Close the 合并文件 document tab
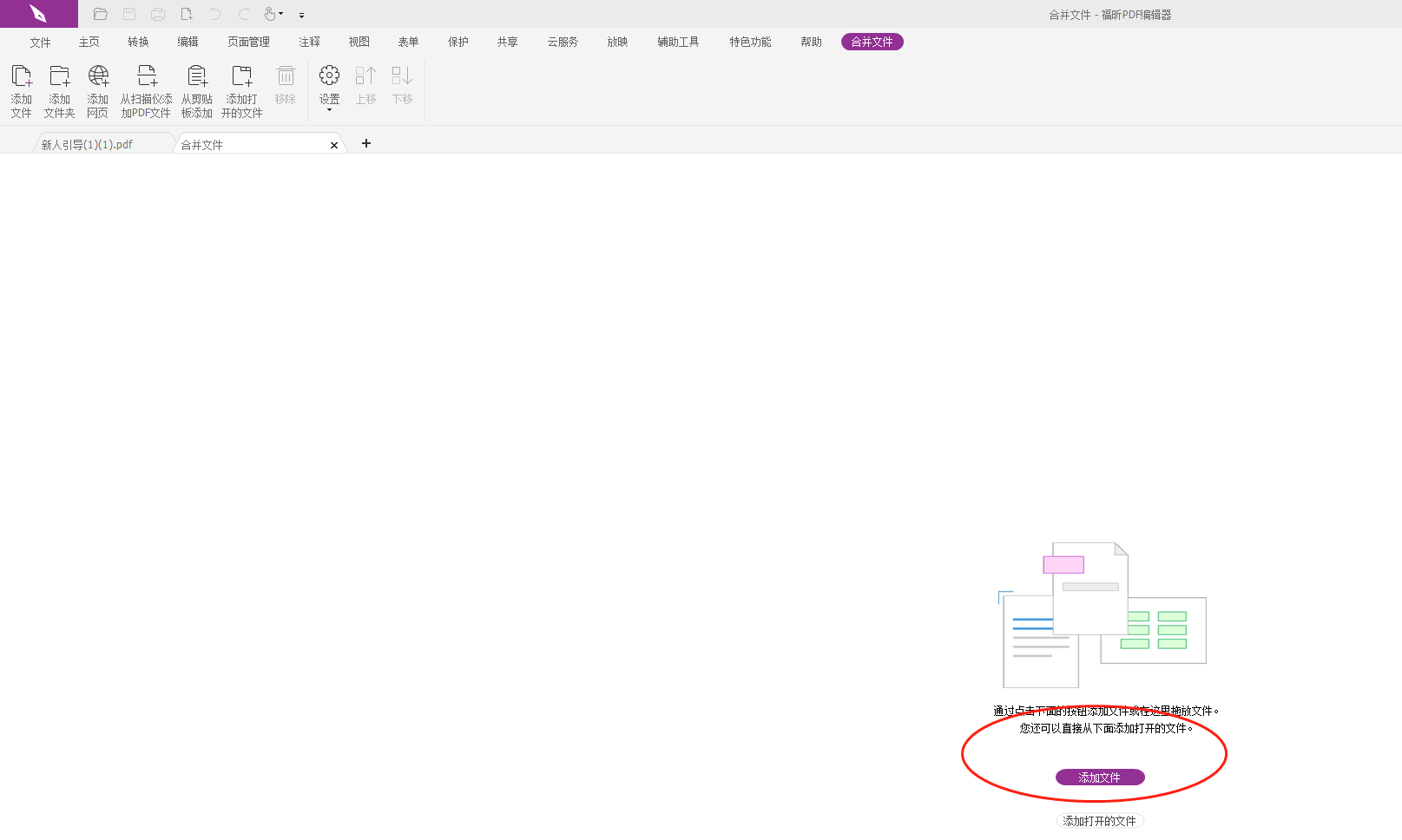The image size is (1402, 840). [x=334, y=146]
